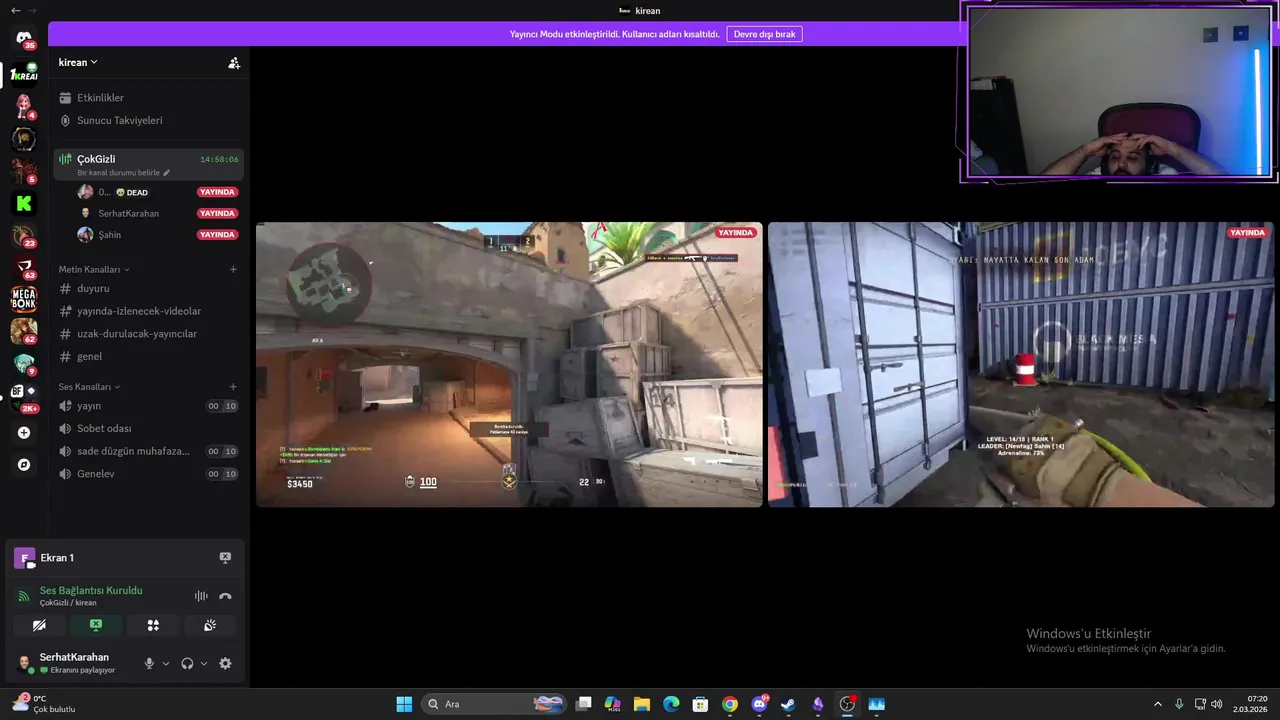Image resolution: width=1280 pixels, height=720 pixels.
Task: Open the system tray volume icon
Action: 1216,704
